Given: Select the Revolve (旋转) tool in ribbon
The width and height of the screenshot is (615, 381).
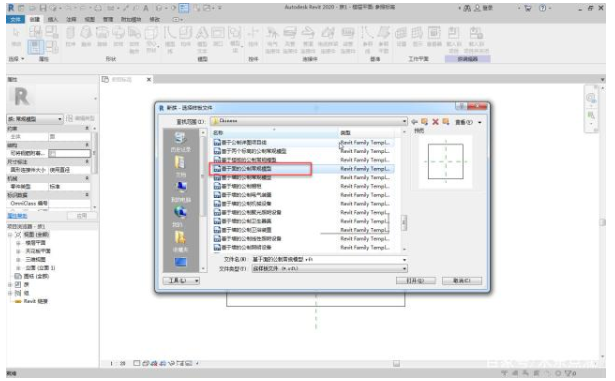Looking at the screenshot, I should click(x=102, y=36).
